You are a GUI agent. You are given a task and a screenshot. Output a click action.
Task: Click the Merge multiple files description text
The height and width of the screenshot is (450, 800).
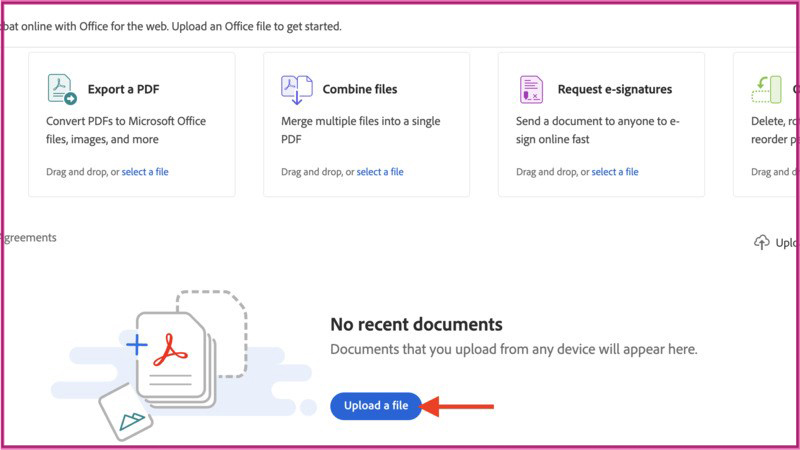(360, 130)
